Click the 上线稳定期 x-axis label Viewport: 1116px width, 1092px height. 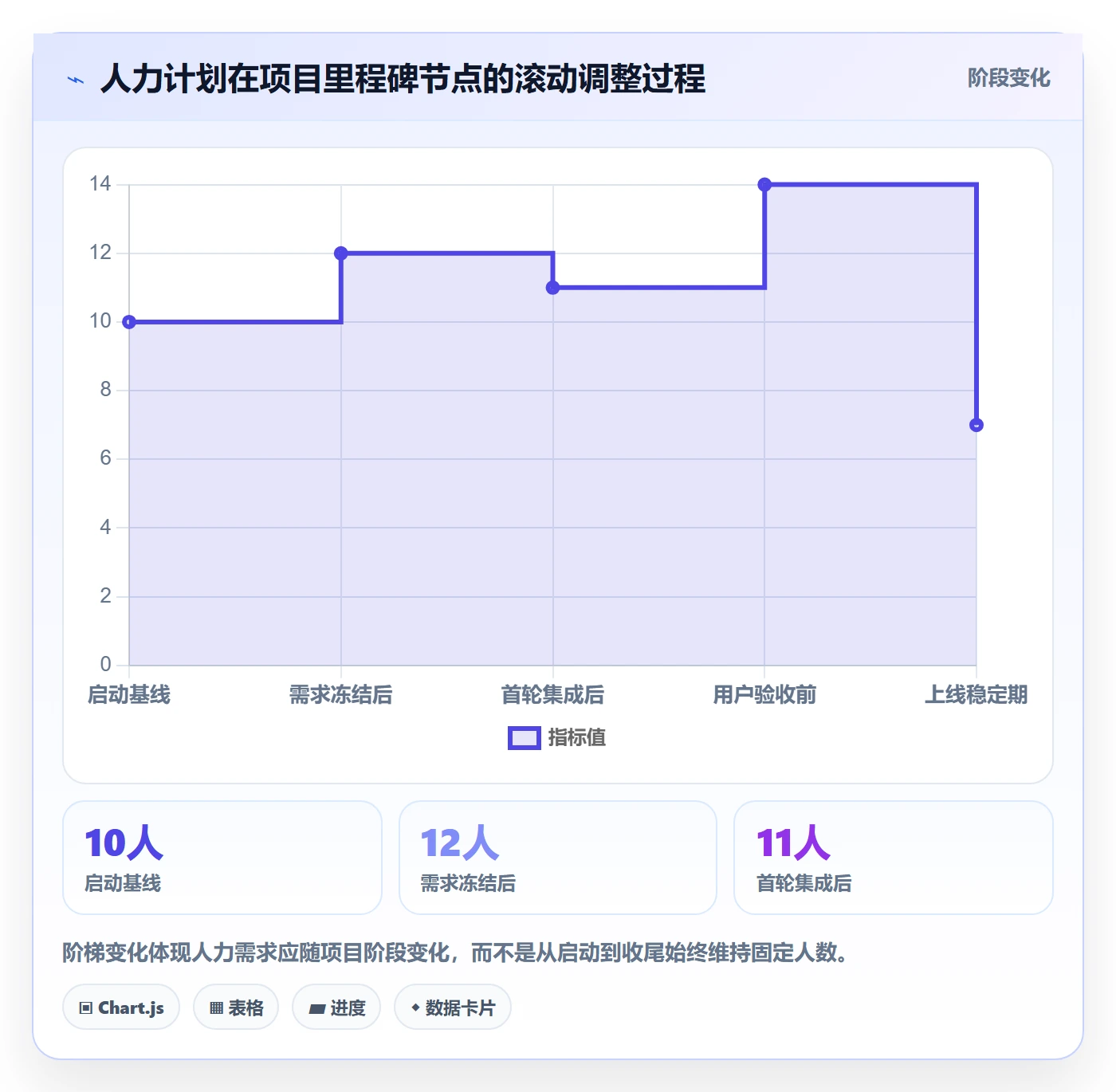tap(976, 695)
